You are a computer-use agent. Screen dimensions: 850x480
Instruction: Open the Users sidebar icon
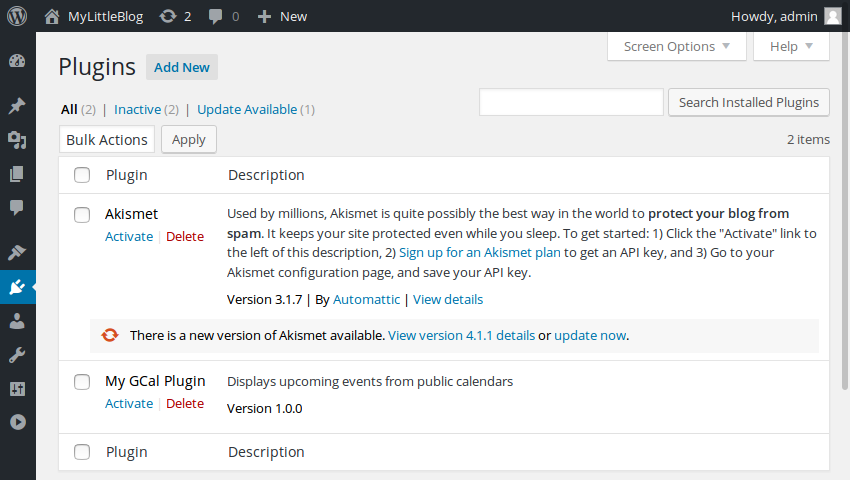pos(17,321)
